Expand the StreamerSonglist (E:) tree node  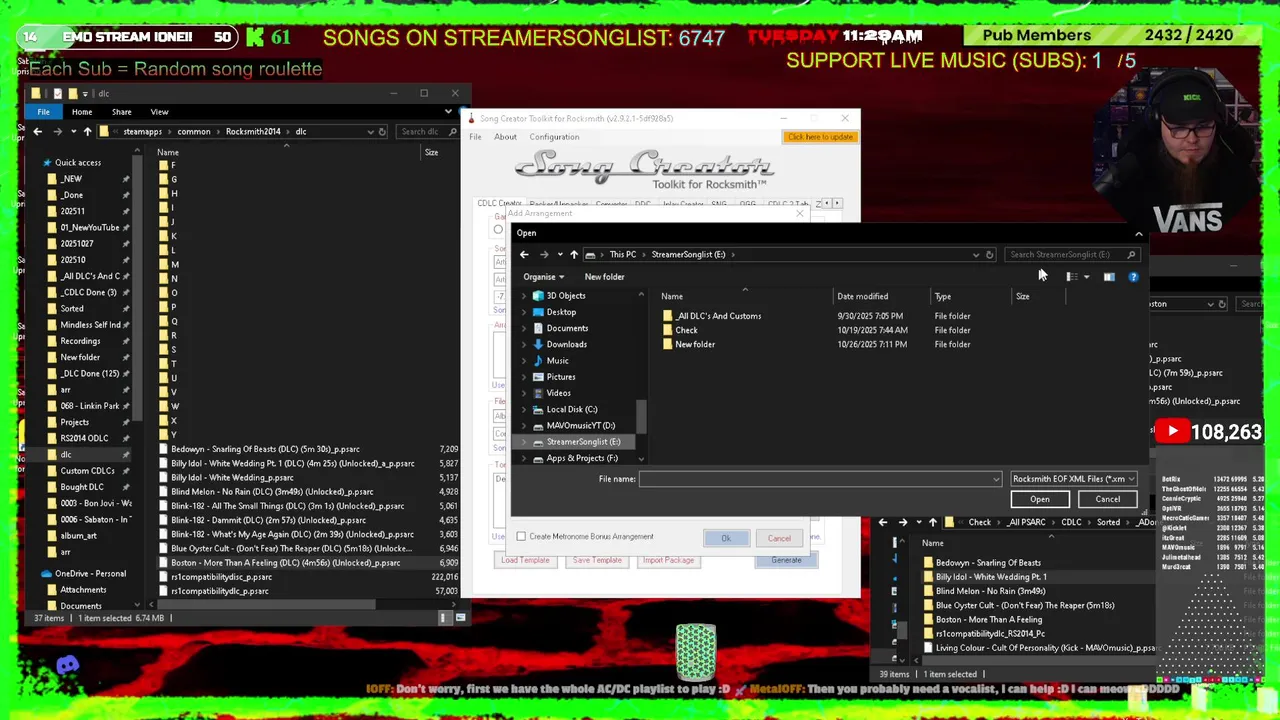tap(524, 442)
